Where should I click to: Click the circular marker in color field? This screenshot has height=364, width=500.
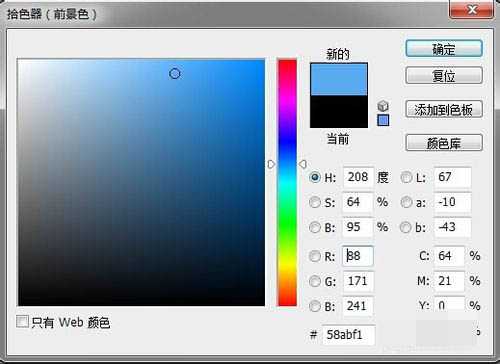(175, 73)
